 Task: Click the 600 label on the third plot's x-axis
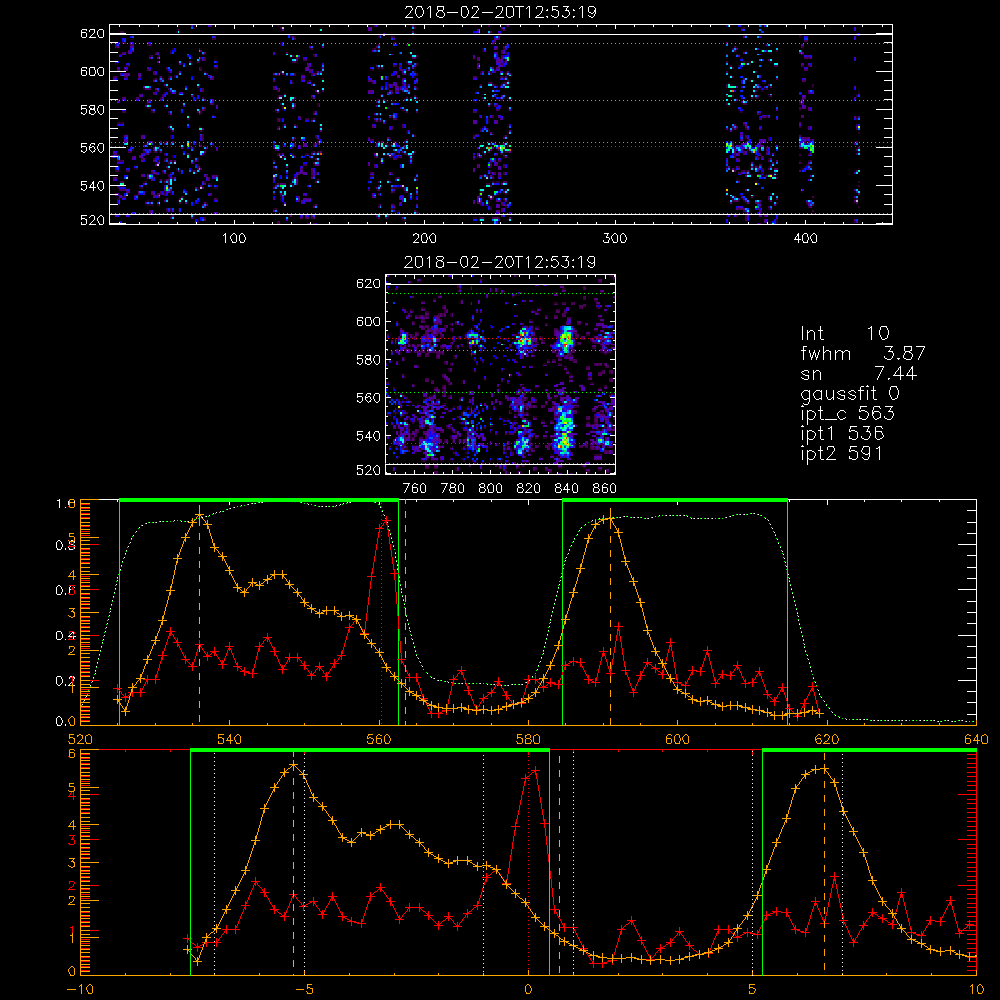[677, 740]
